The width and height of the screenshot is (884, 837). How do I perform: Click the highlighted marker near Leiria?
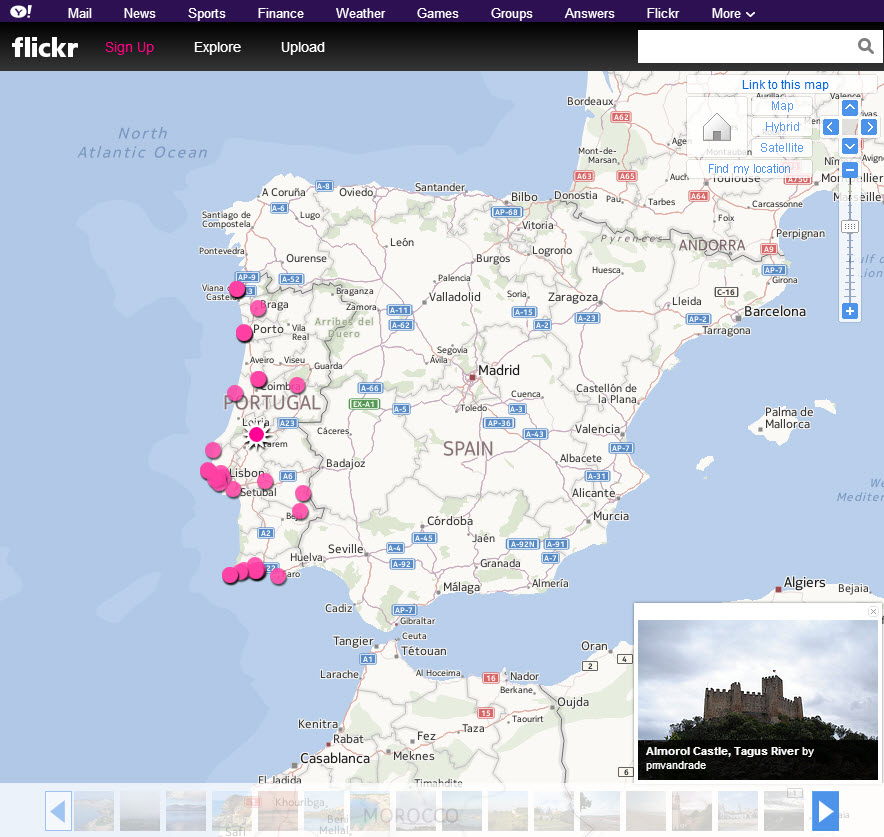point(257,435)
